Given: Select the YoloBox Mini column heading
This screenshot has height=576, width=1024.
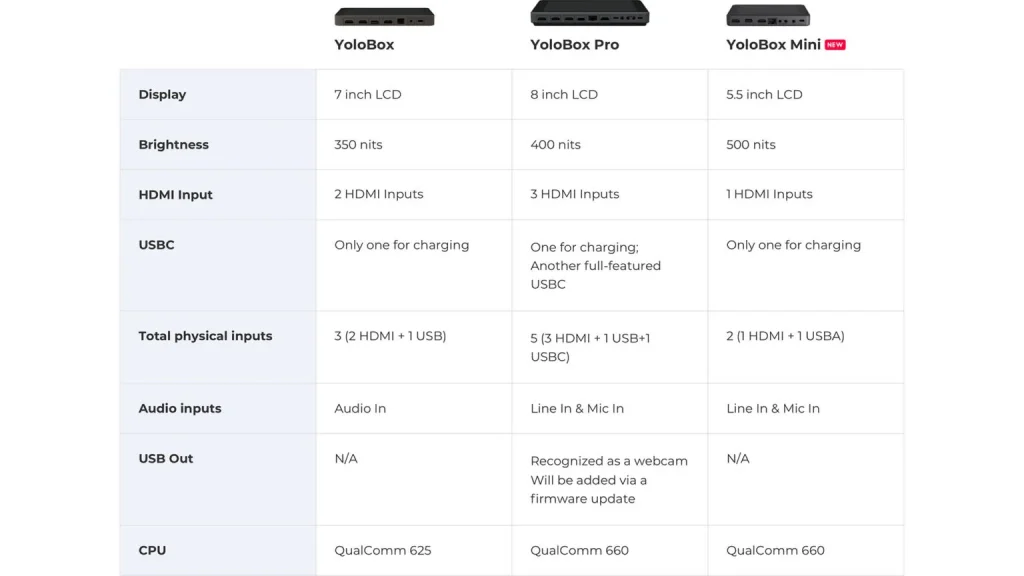Looking at the screenshot, I should point(773,44).
